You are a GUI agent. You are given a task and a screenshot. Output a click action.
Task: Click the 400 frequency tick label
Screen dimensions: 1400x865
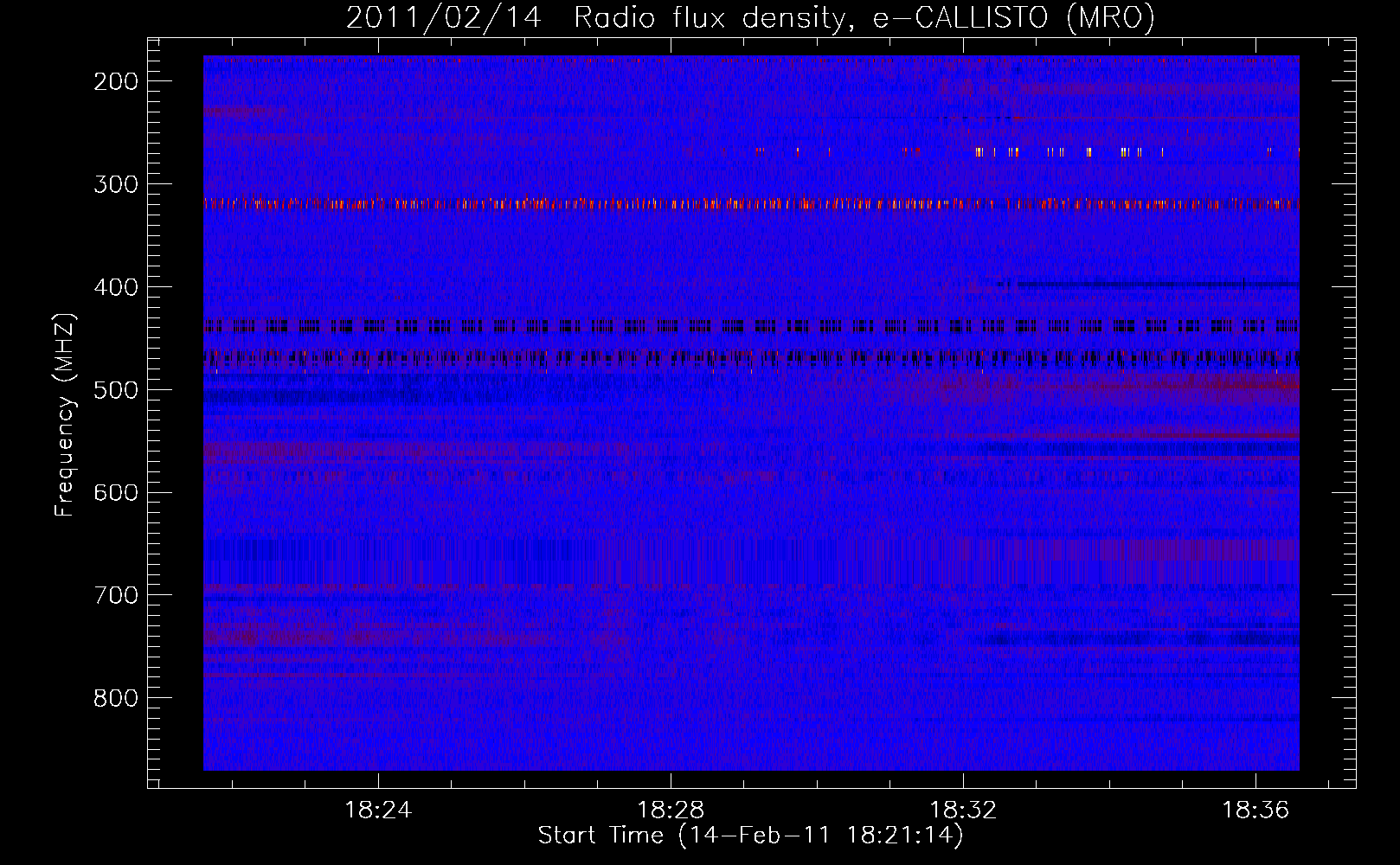pos(116,287)
